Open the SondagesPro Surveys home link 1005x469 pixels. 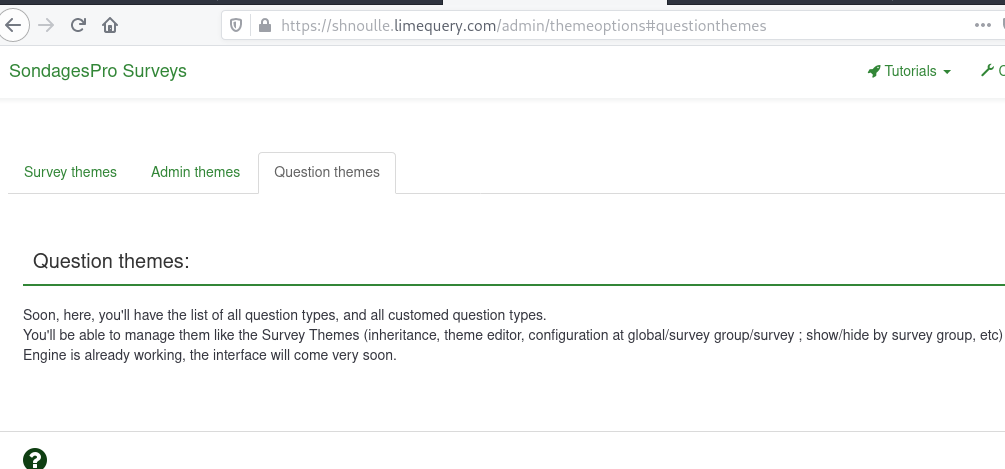click(x=98, y=71)
